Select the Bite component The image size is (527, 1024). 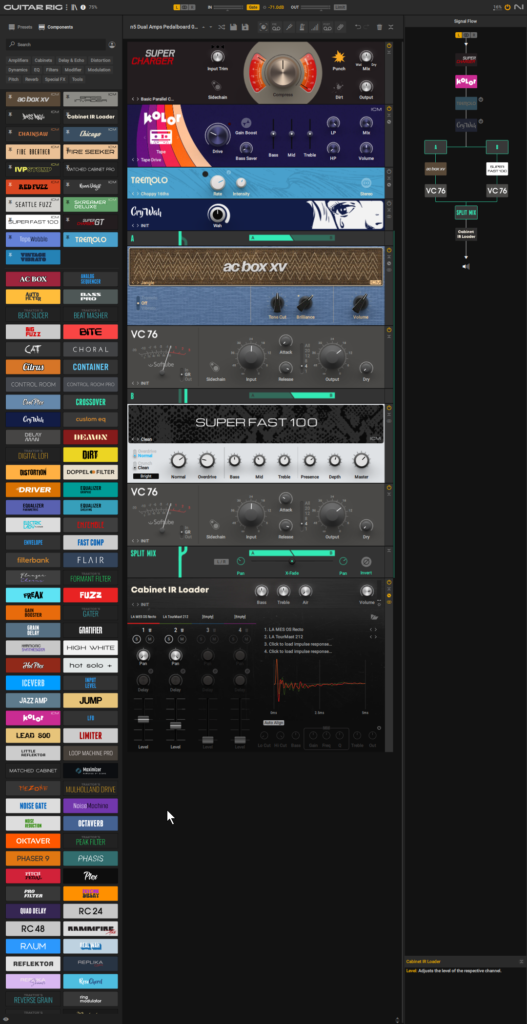point(90,332)
